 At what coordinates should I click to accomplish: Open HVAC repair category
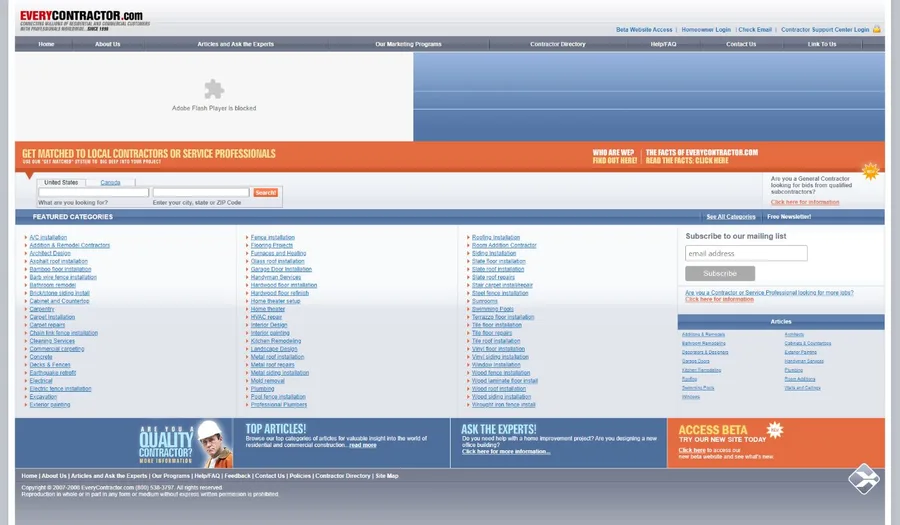(266, 317)
